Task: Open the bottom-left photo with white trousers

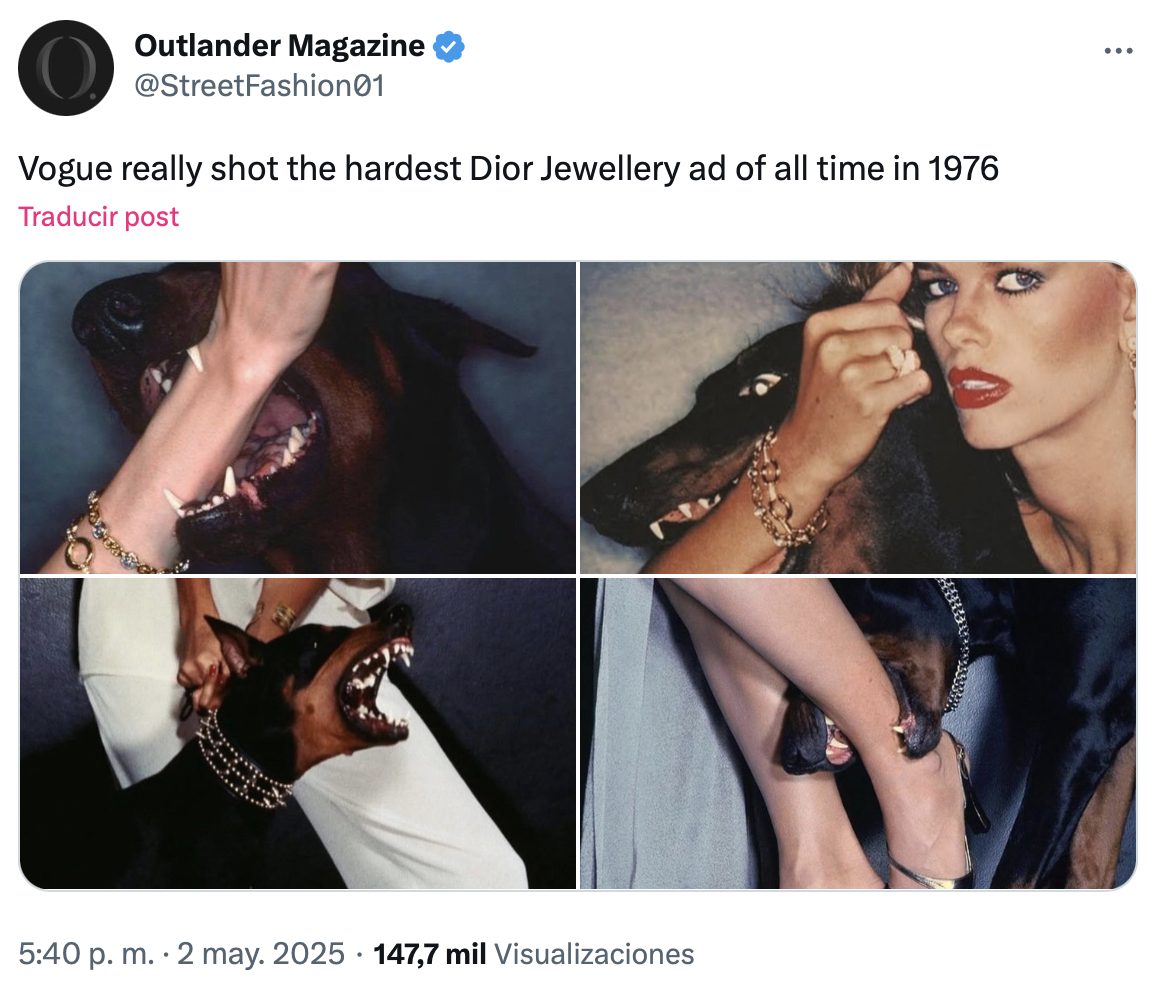Action: pos(298,733)
